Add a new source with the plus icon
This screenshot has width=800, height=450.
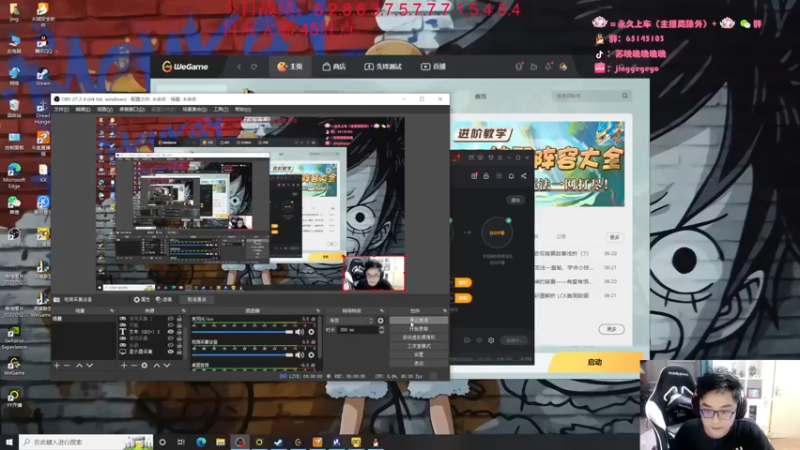click(x=123, y=365)
